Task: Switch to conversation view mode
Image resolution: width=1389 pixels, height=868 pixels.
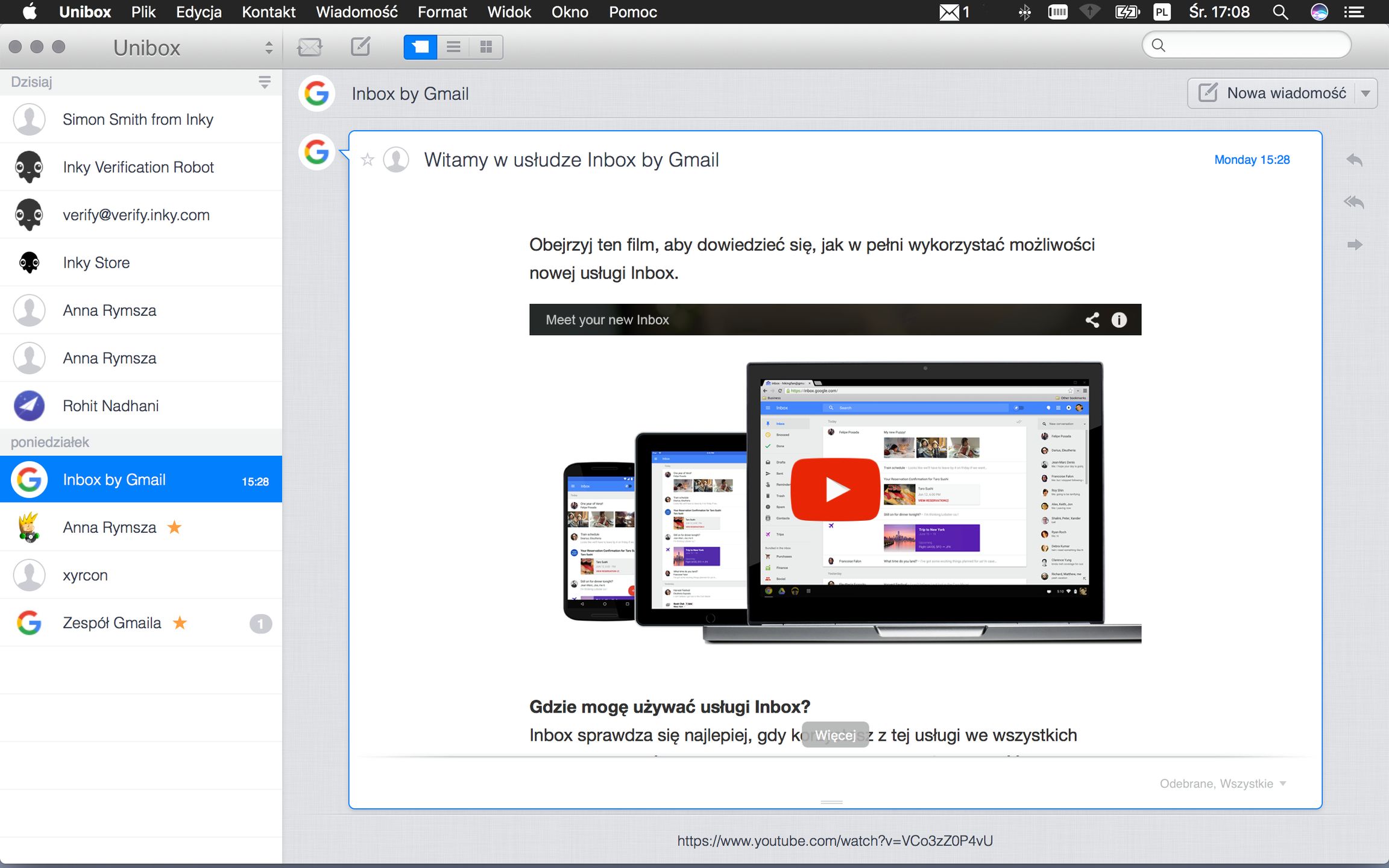Action: pyautogui.click(x=420, y=46)
